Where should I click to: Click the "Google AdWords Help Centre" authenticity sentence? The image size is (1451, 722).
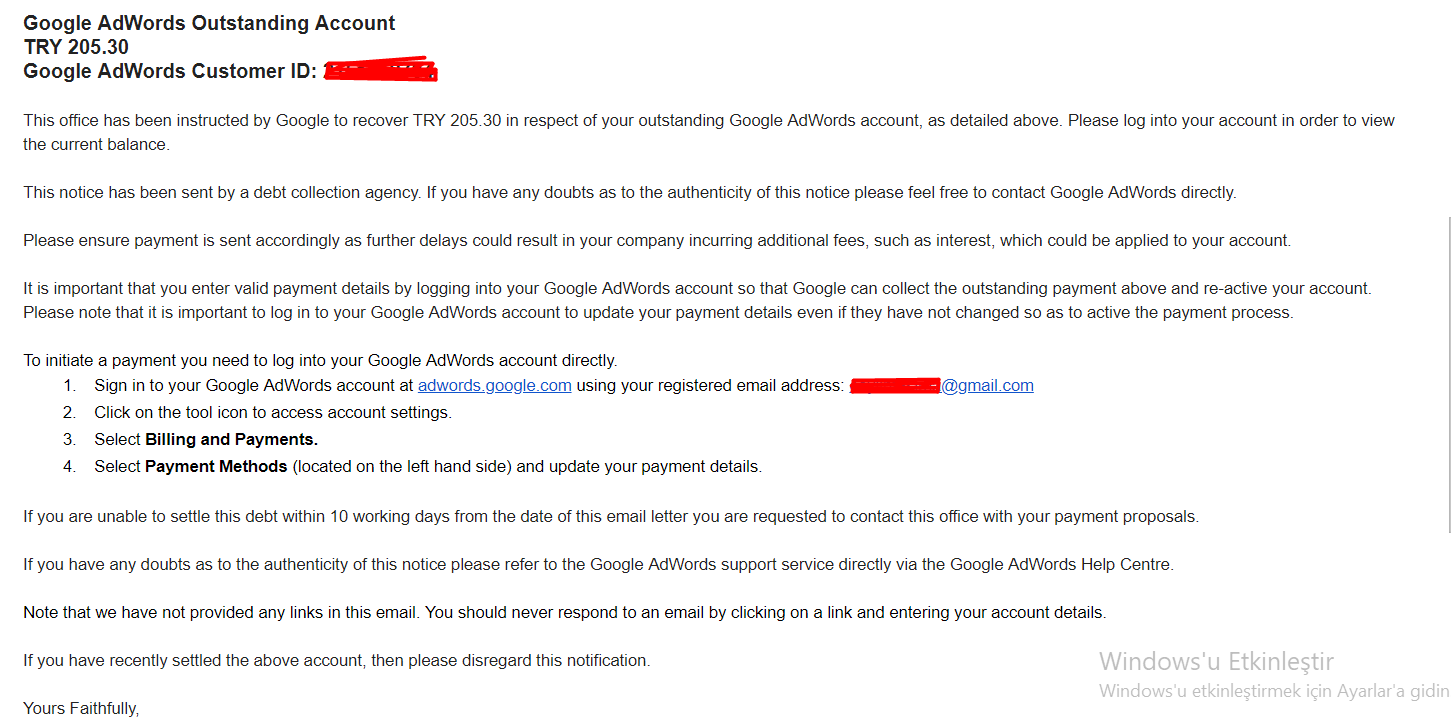pos(598,565)
